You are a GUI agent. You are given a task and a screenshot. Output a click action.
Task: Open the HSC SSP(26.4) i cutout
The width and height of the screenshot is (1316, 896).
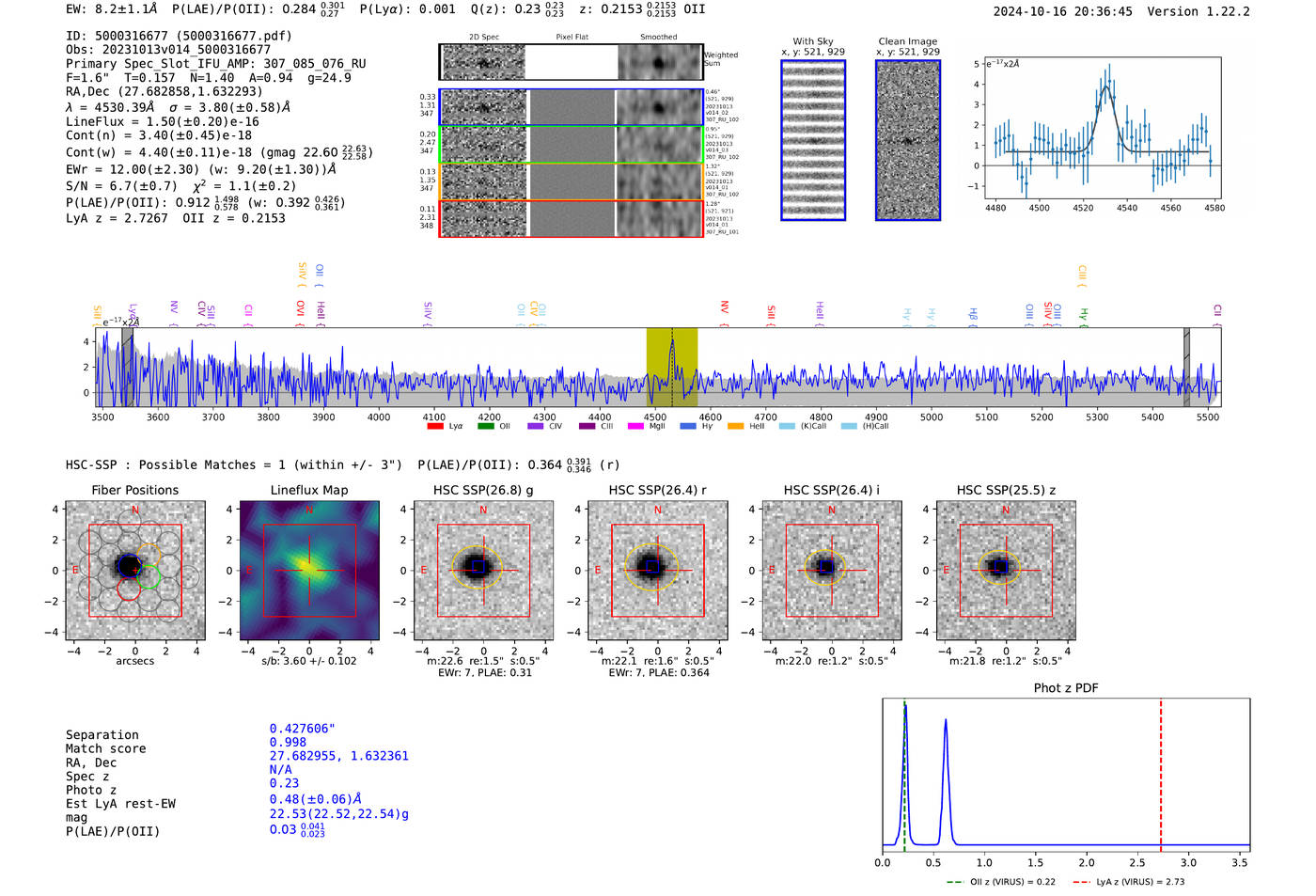click(832, 571)
